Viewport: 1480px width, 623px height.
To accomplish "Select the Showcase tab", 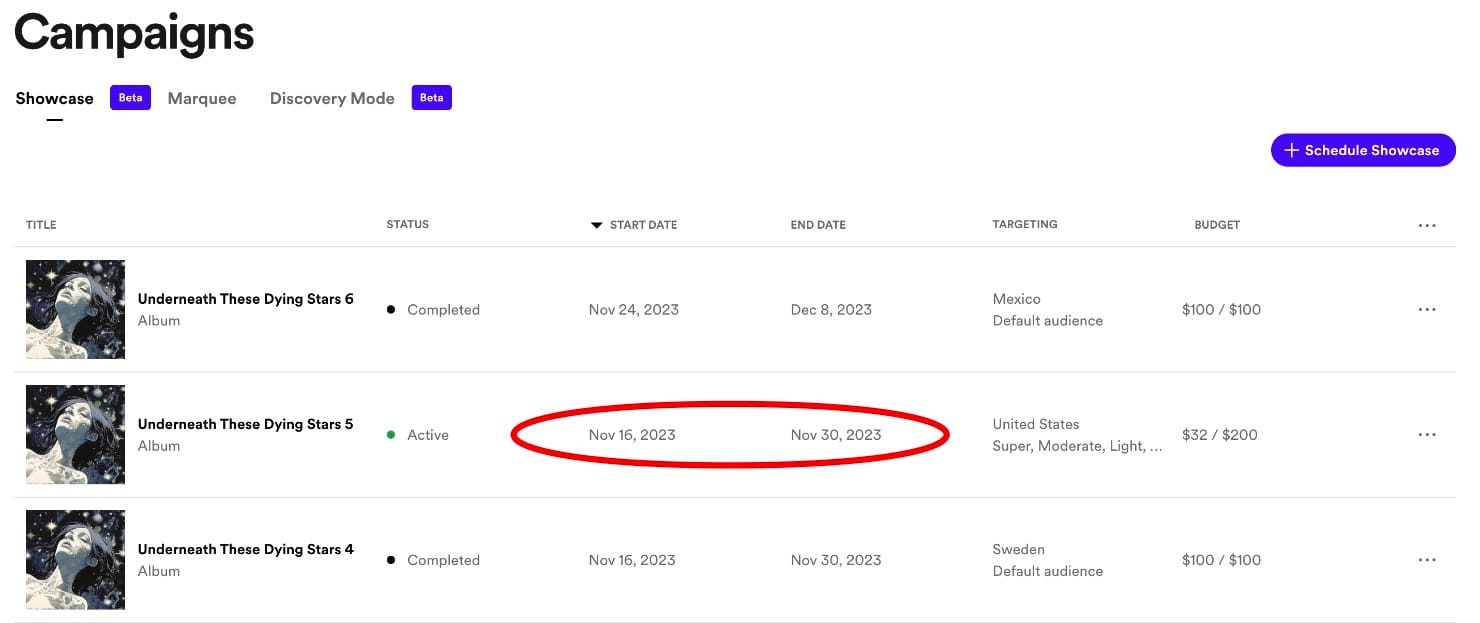I will point(55,98).
